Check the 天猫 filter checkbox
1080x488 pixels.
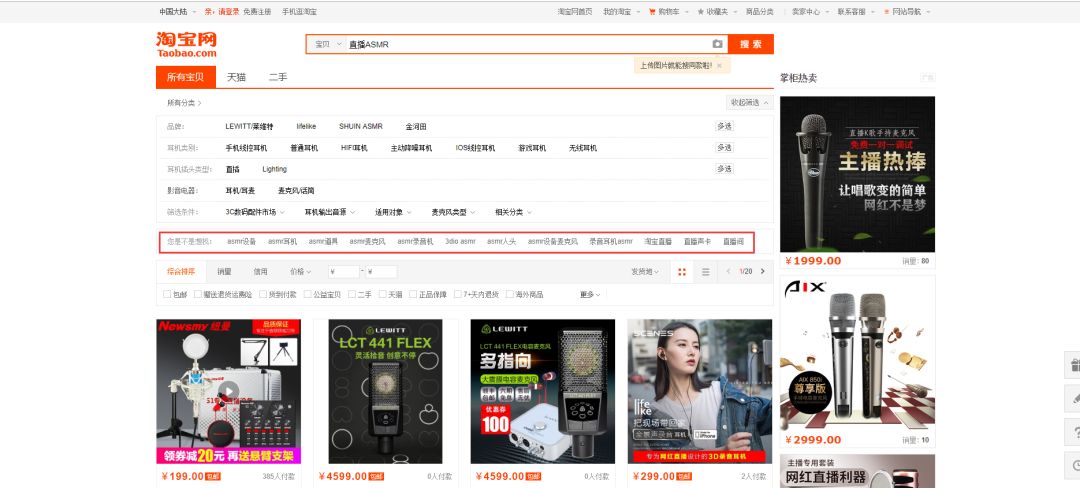point(382,294)
